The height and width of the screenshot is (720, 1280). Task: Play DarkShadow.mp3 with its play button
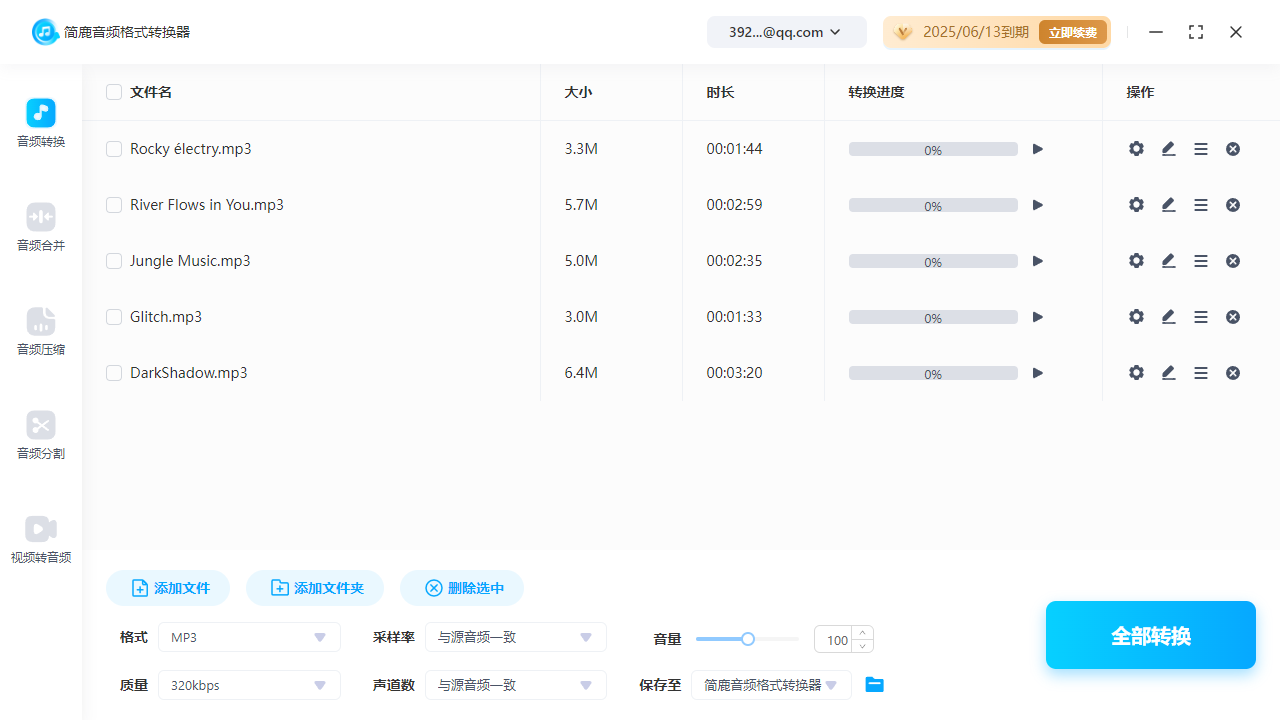coord(1038,373)
